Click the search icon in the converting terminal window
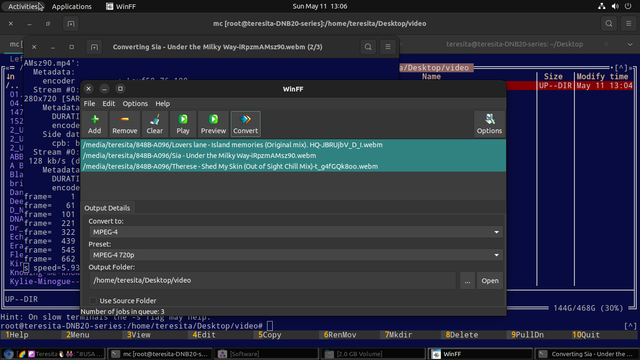The height and width of the screenshot is (360, 640). pos(368,47)
